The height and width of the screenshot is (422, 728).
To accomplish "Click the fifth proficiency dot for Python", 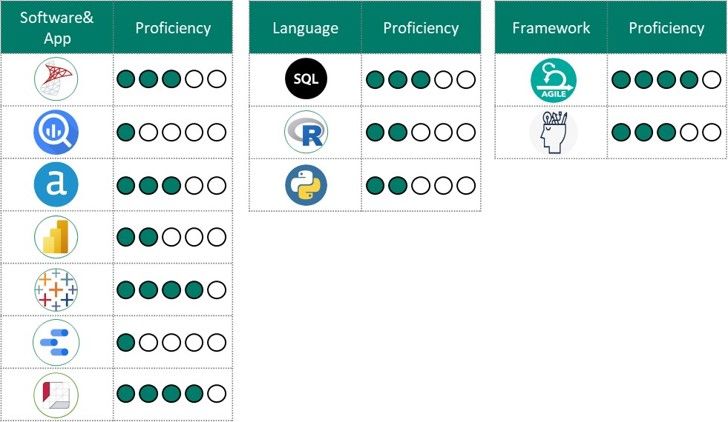I will 464,186.
